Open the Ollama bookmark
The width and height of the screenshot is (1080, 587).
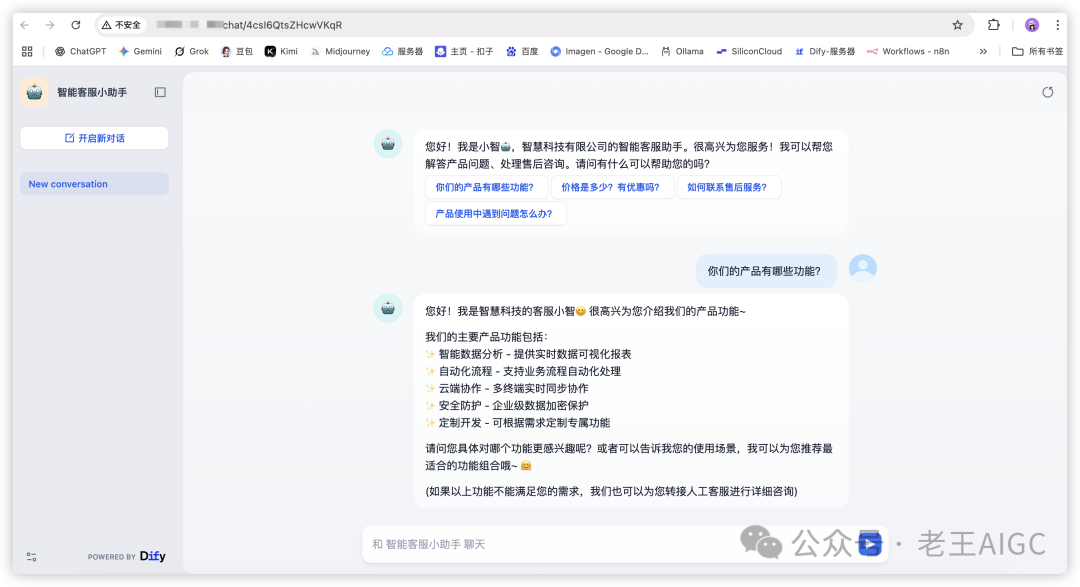682,51
